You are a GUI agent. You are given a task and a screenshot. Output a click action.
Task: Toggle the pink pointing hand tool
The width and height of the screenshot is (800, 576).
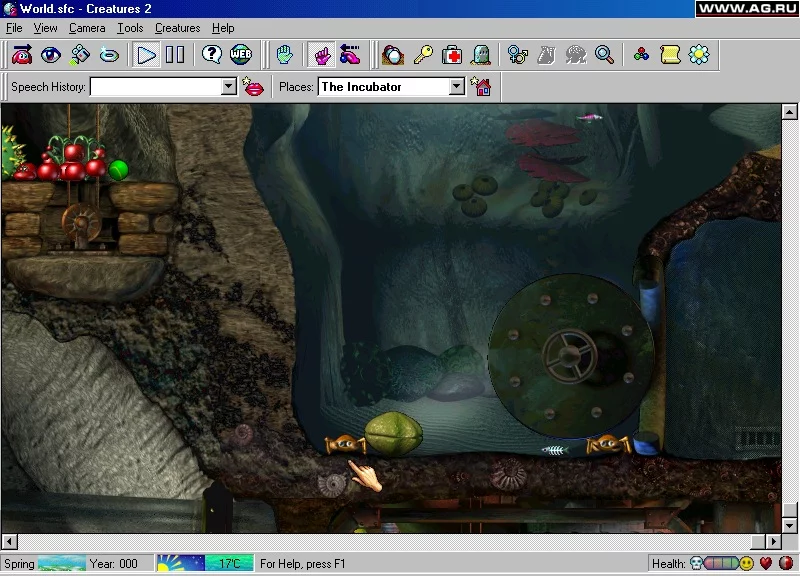click(322, 55)
